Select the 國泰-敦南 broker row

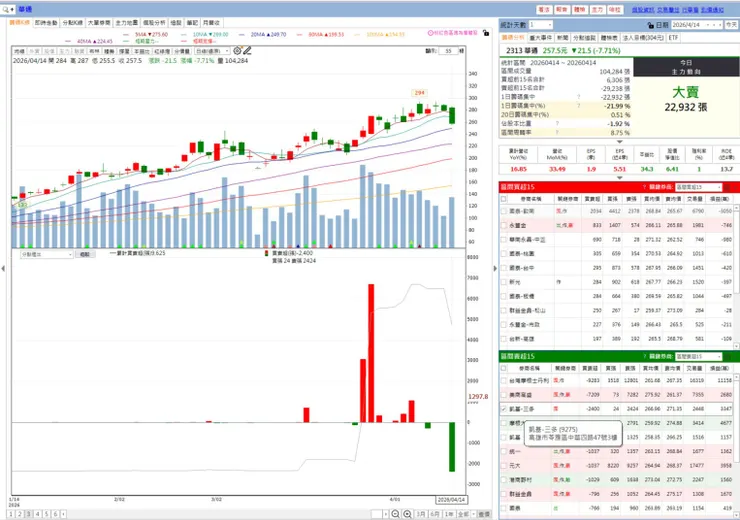(x=617, y=211)
